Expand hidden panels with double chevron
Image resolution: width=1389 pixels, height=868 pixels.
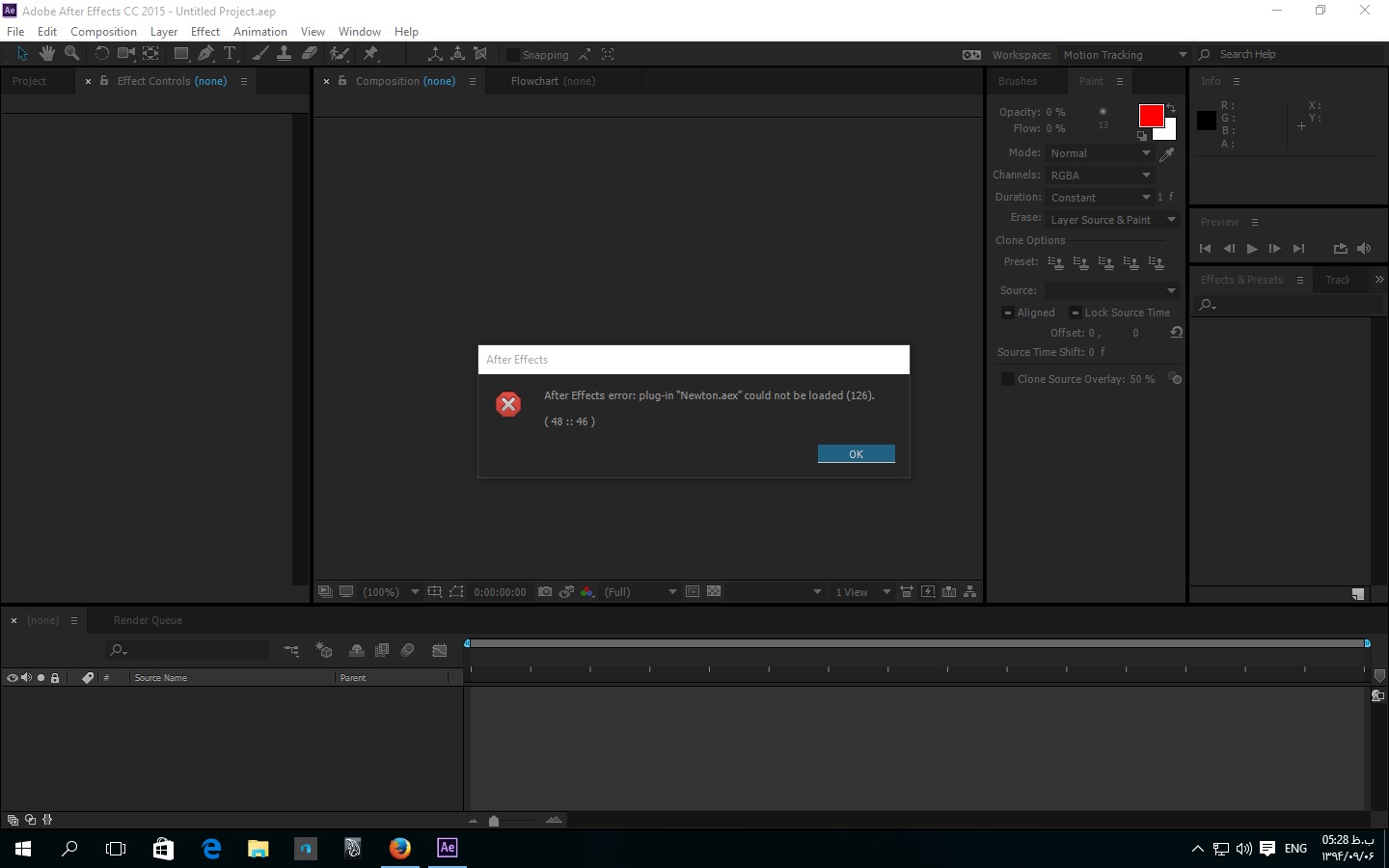[x=1379, y=280]
